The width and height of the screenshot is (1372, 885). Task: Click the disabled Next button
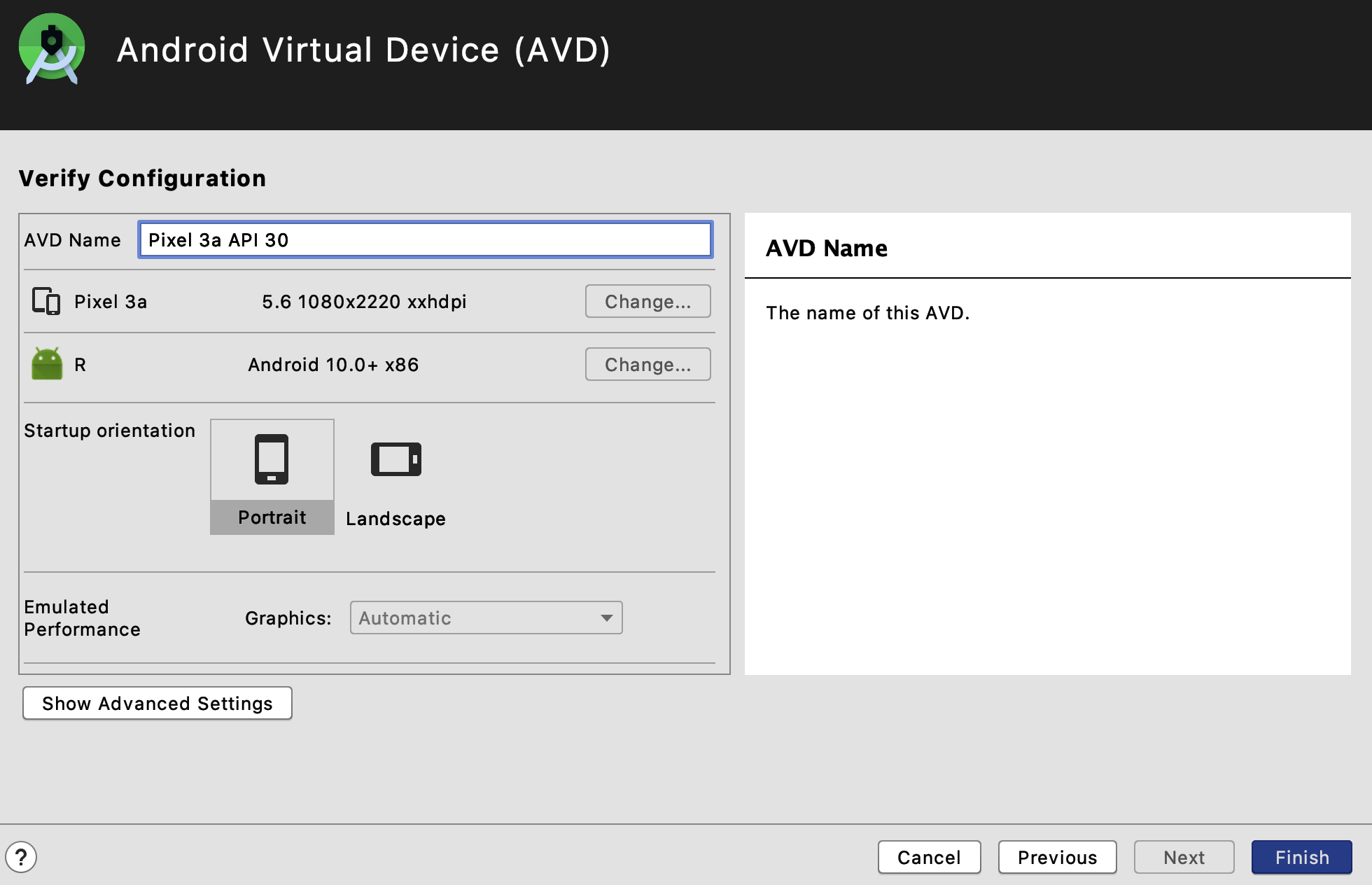click(x=1184, y=858)
